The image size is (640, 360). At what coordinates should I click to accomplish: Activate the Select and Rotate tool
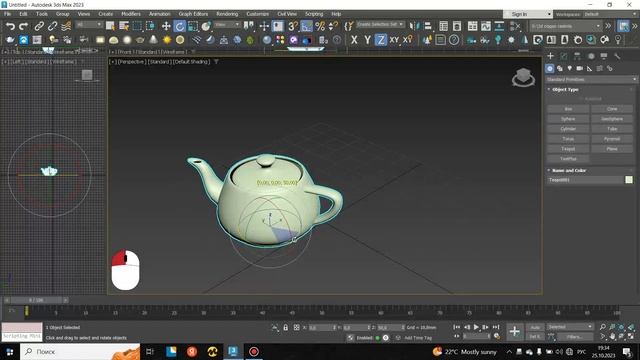pyautogui.click(x=179, y=26)
